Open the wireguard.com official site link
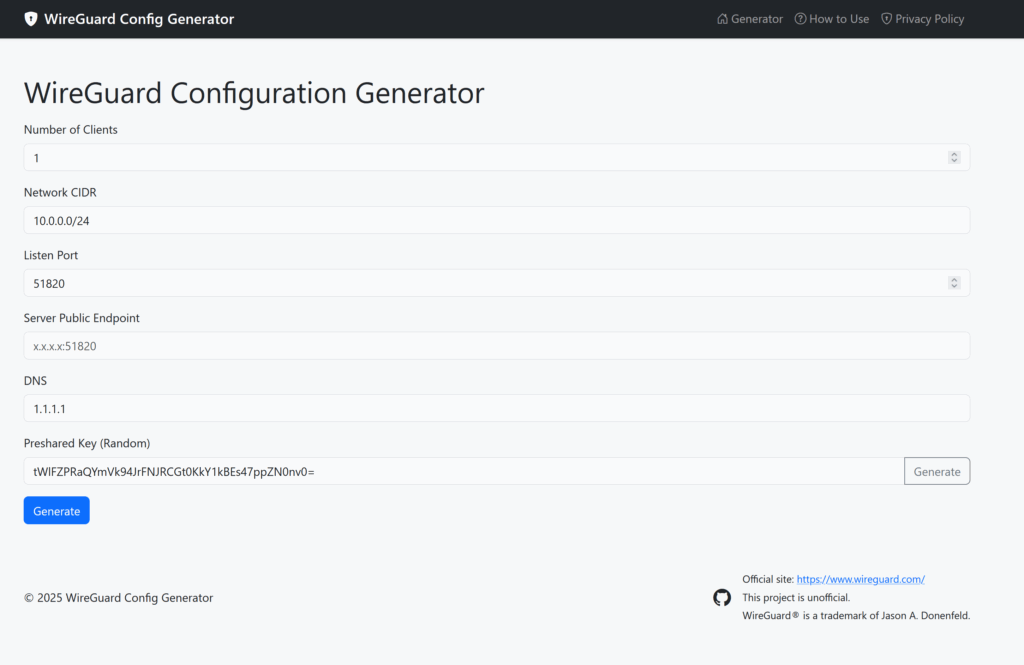The height and width of the screenshot is (665, 1024). (861, 579)
